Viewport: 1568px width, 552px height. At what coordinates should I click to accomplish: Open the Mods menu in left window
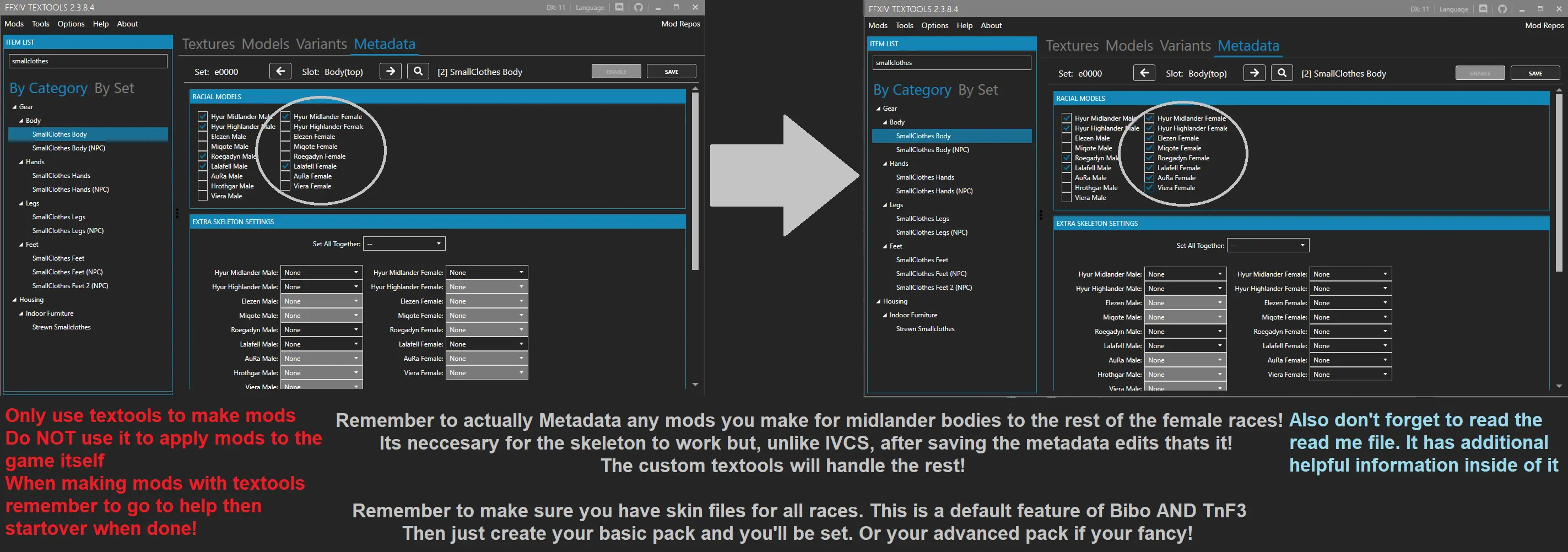pos(14,24)
